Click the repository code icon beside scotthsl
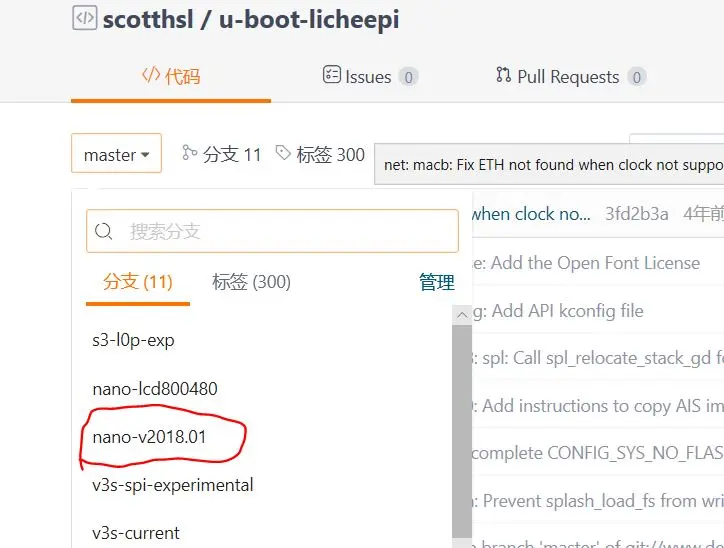Viewport: 724px width, 548px height. pos(85,19)
